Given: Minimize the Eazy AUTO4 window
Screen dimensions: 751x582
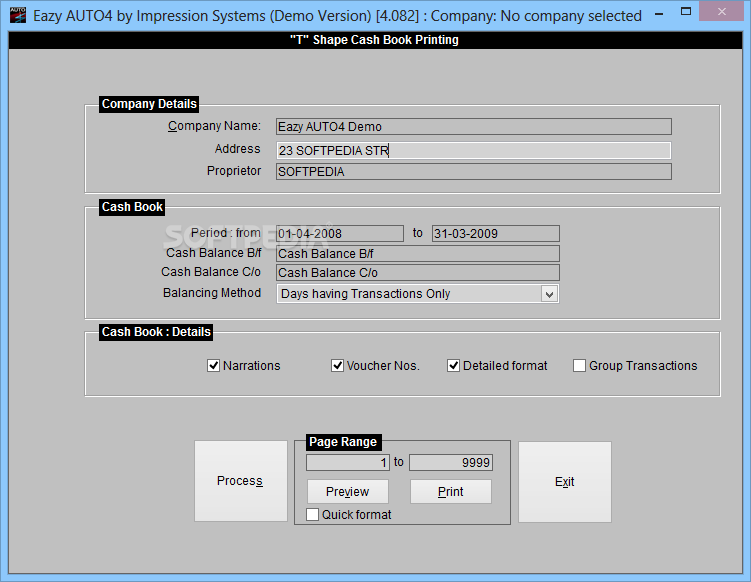Looking at the screenshot, I should [659, 13].
